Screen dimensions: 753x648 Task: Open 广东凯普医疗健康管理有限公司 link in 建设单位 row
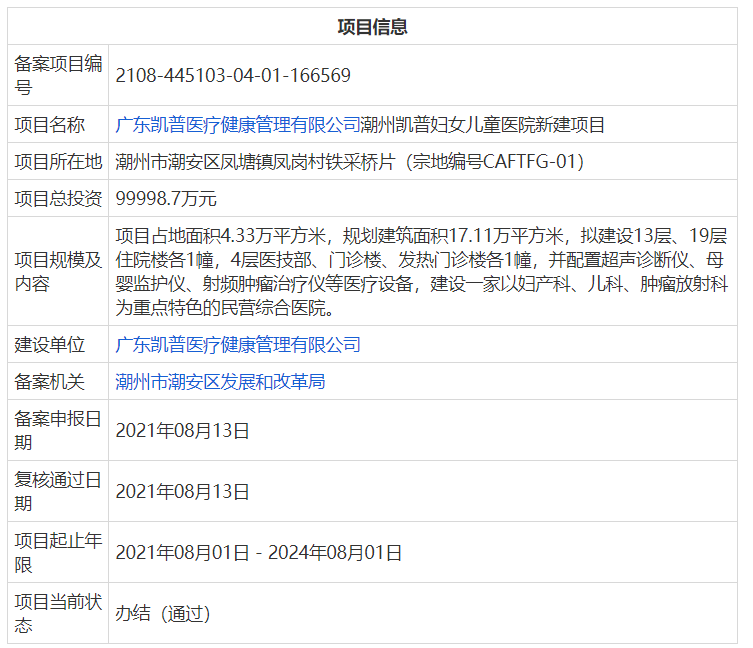point(238,345)
